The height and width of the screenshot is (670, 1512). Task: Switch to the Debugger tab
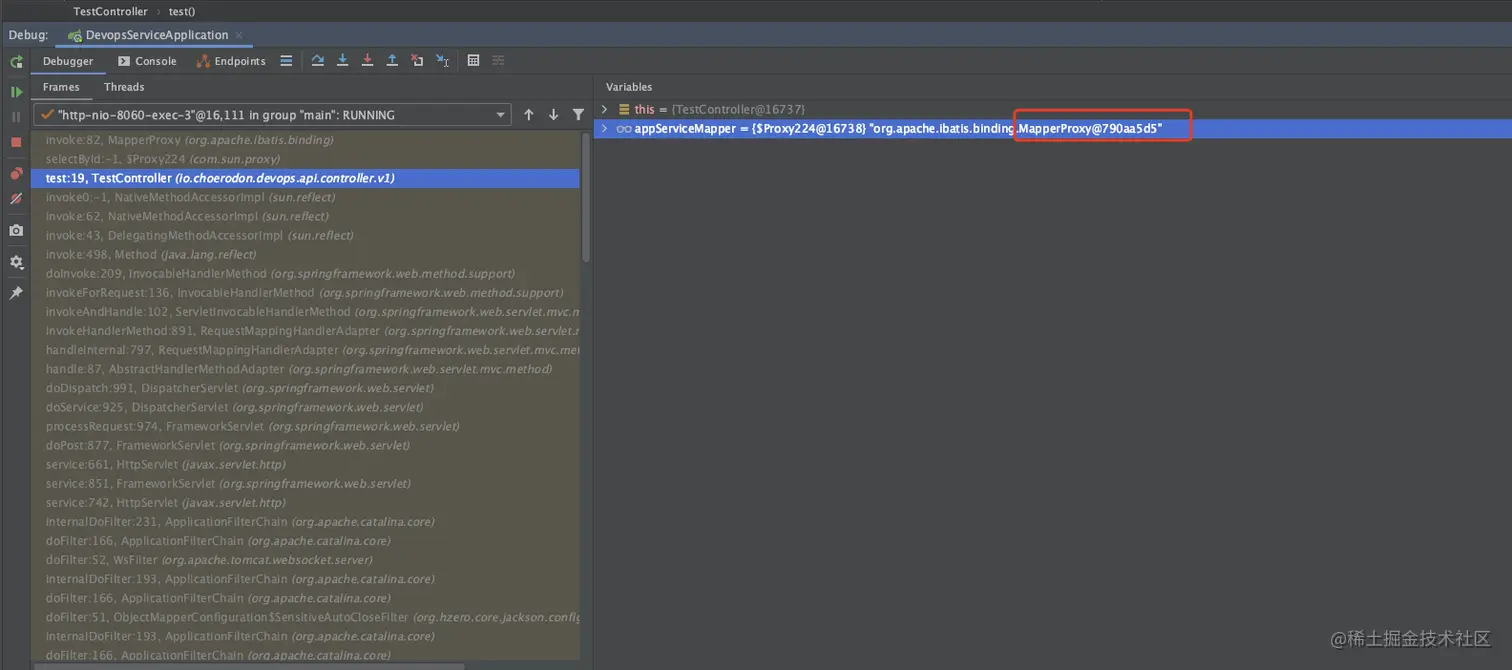pos(68,61)
